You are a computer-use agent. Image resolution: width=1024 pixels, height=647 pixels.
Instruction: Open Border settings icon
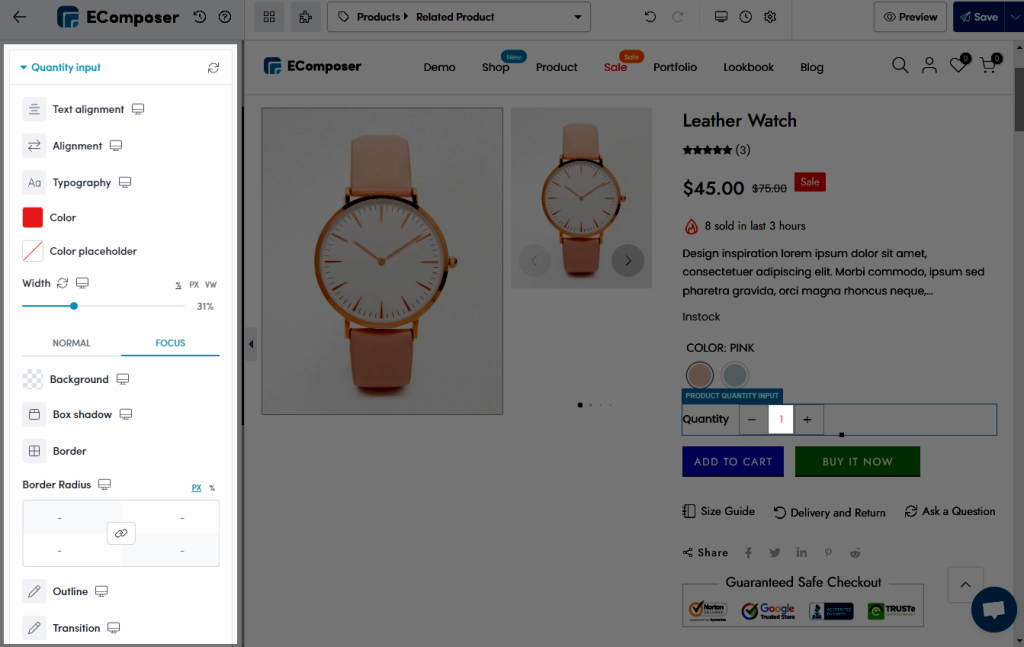click(x=34, y=451)
